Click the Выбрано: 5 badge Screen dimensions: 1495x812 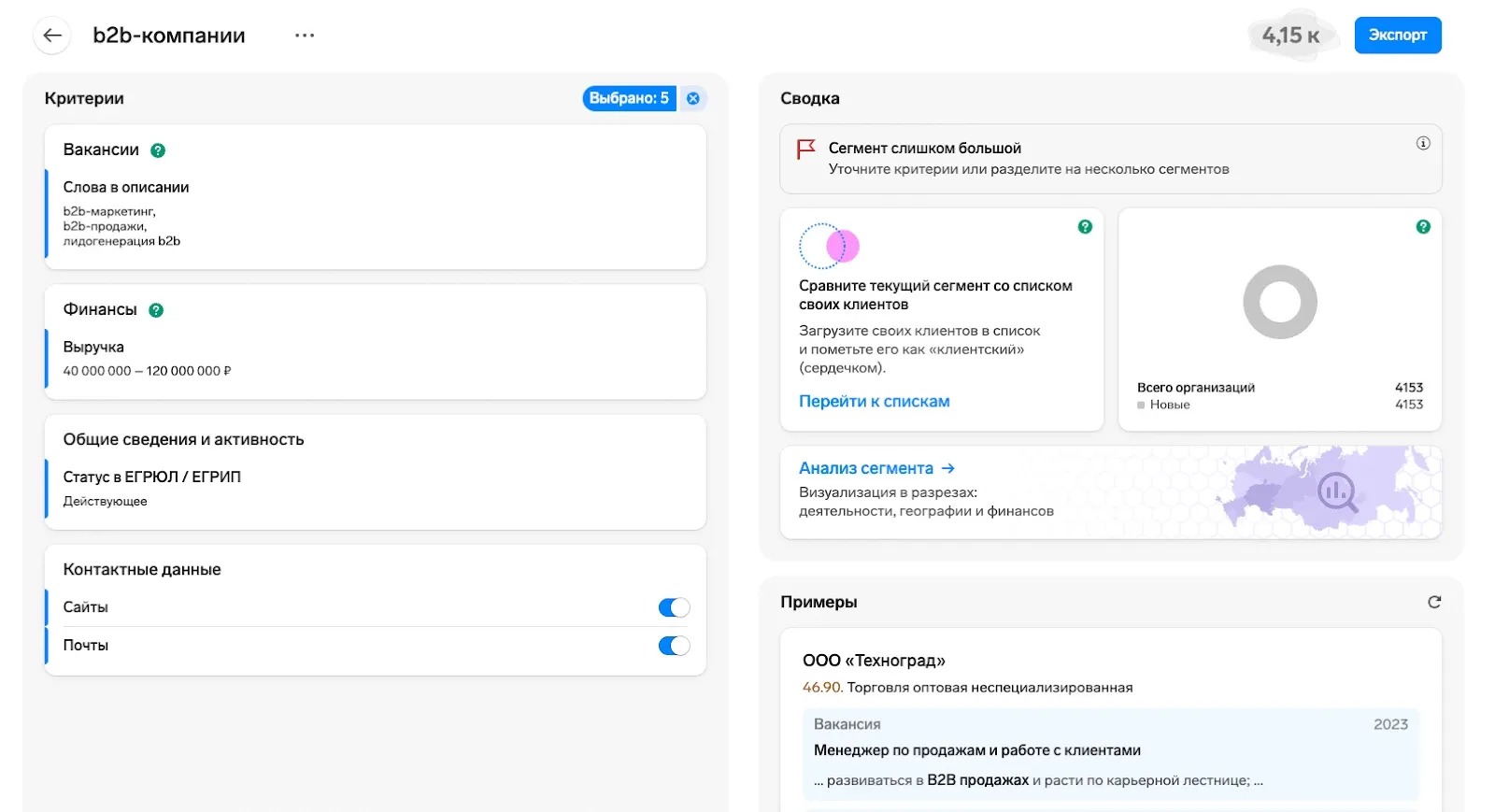pos(629,98)
